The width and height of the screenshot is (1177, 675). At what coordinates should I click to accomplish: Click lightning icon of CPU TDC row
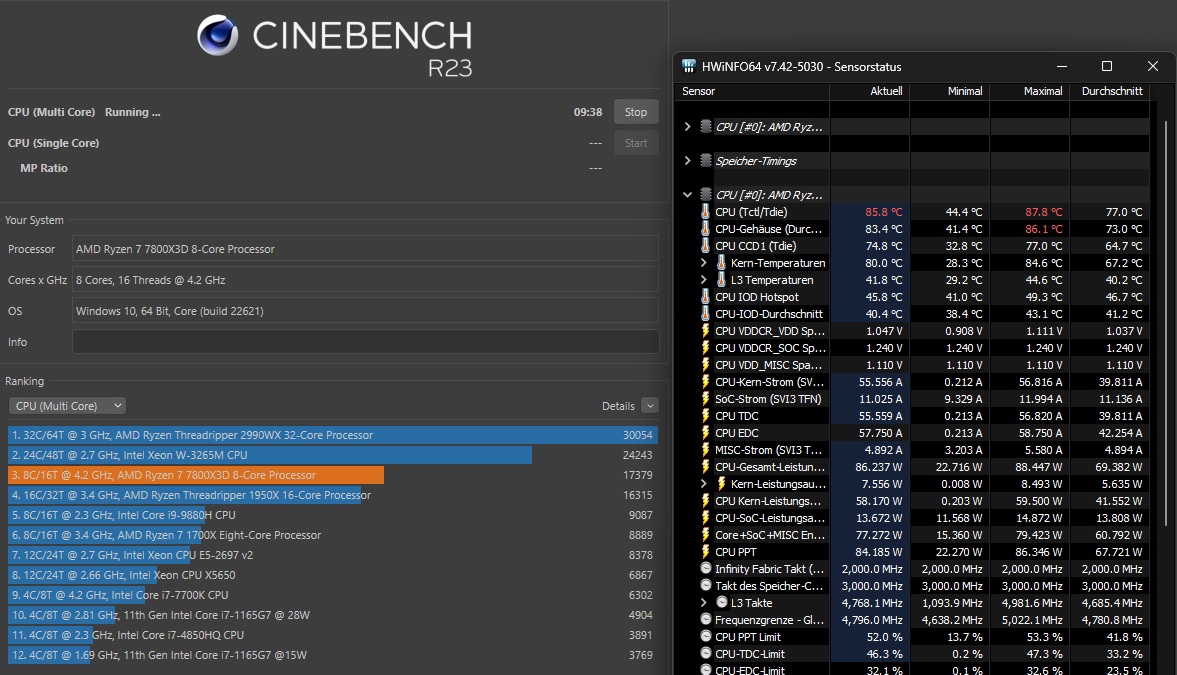706,416
